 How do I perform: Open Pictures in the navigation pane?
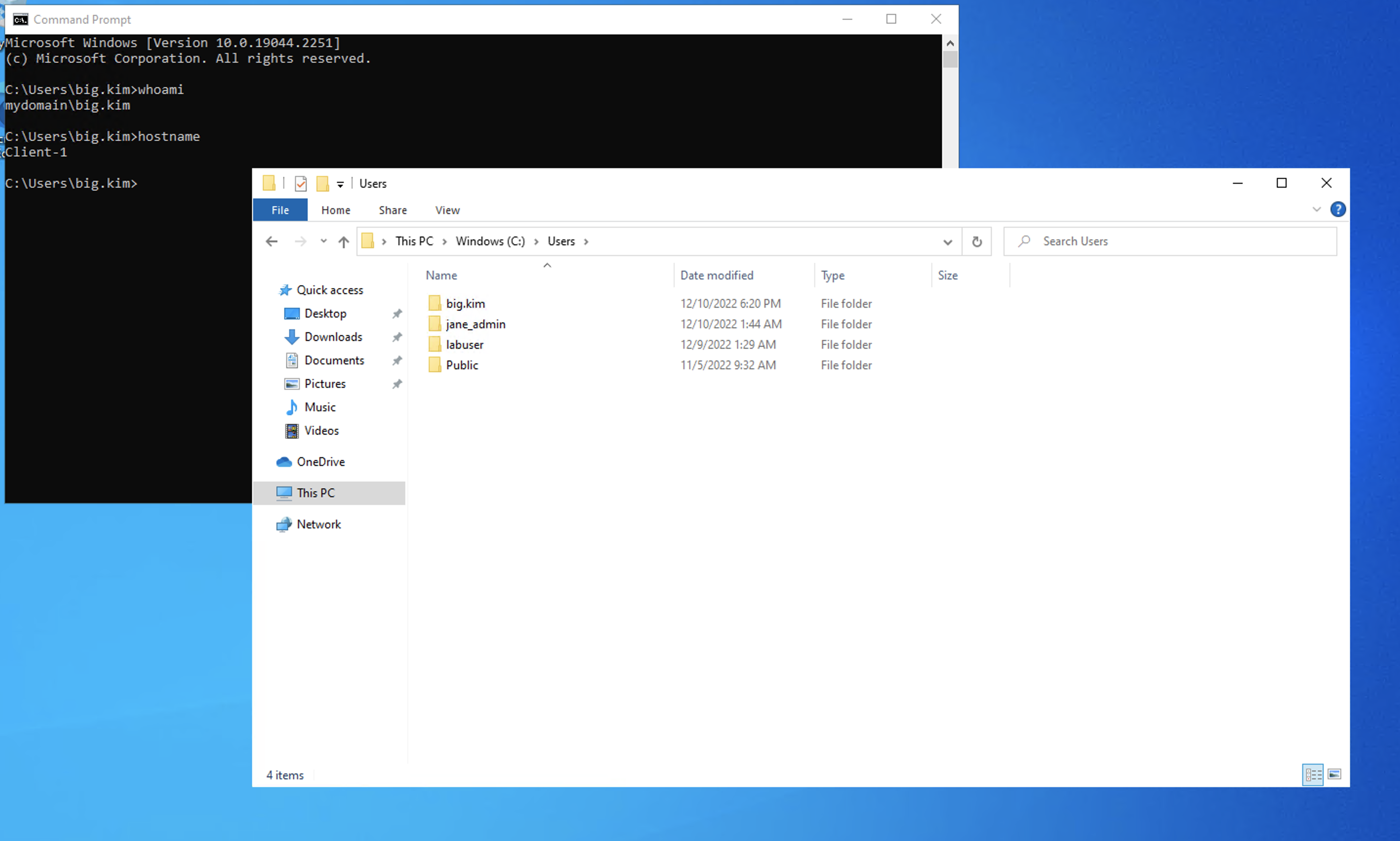[325, 384]
